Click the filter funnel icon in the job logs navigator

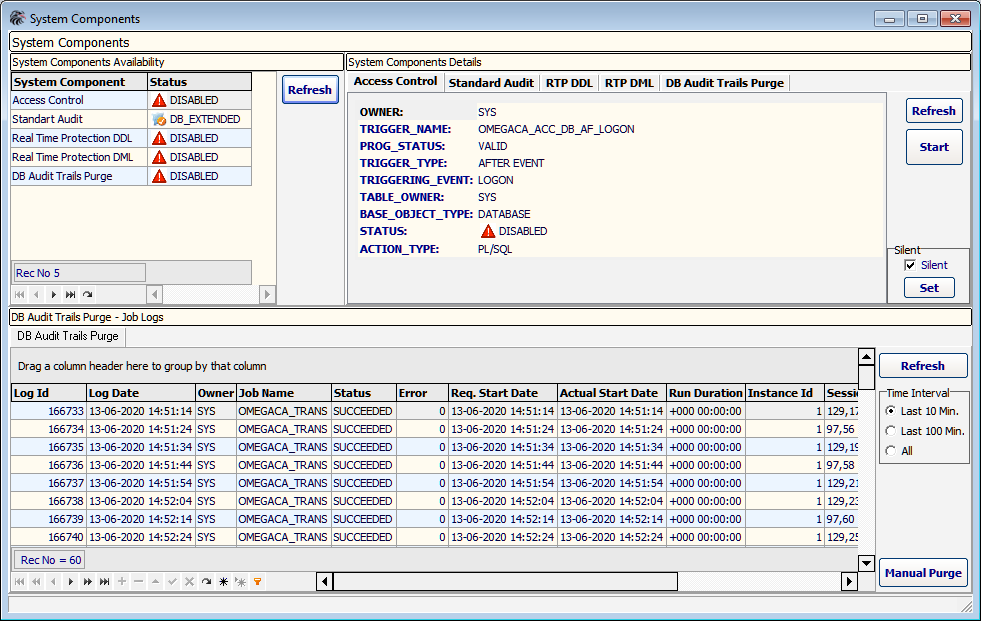pos(257,581)
